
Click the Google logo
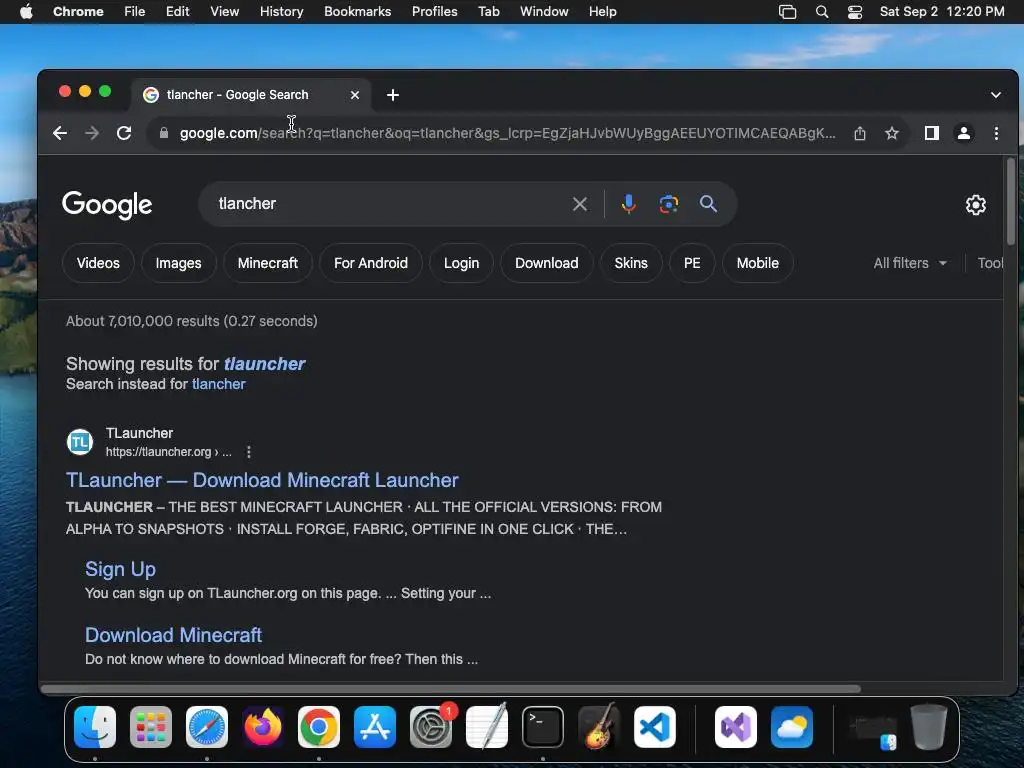(x=107, y=205)
